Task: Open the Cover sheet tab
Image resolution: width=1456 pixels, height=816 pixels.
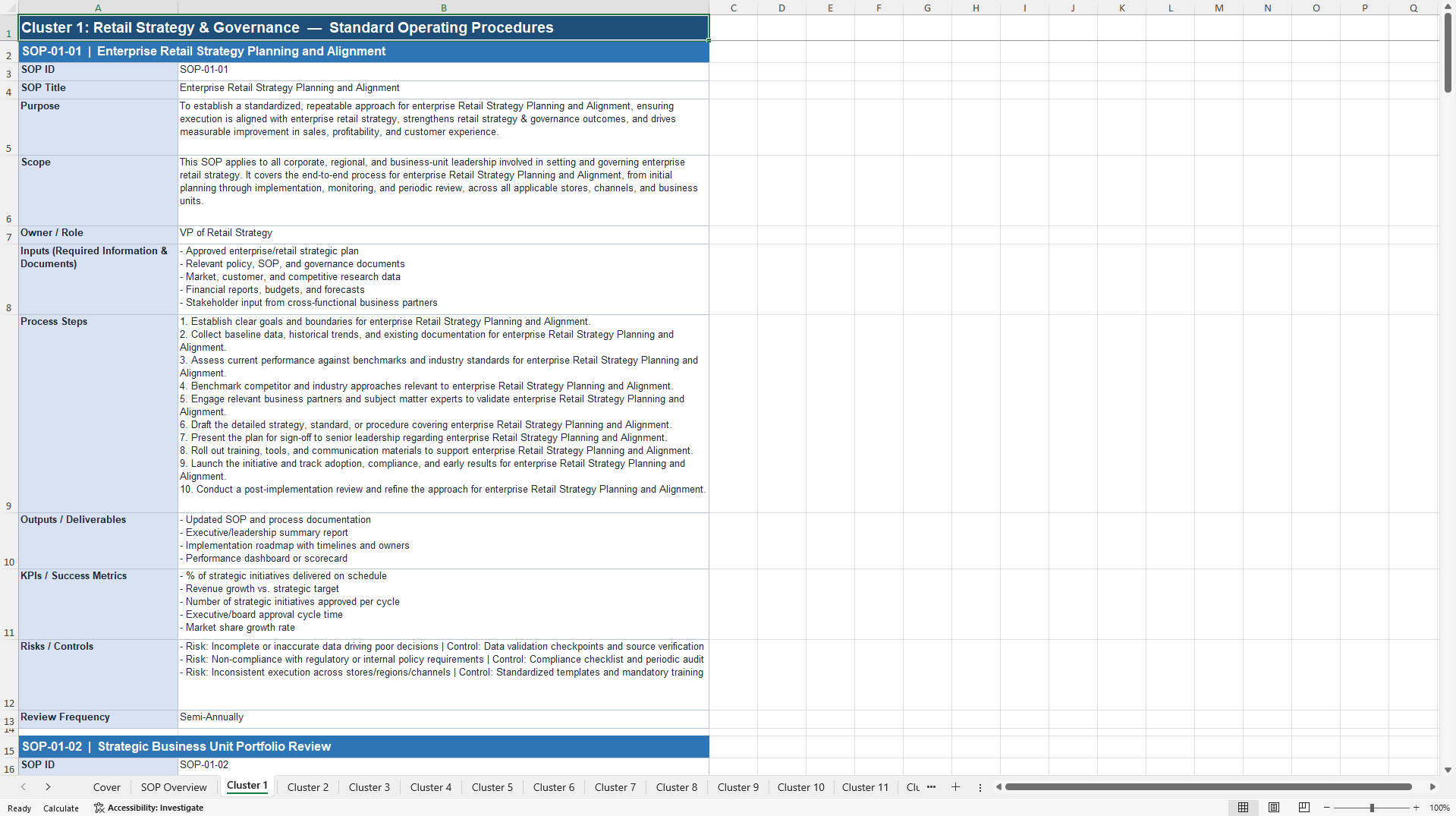Action: tap(106, 787)
